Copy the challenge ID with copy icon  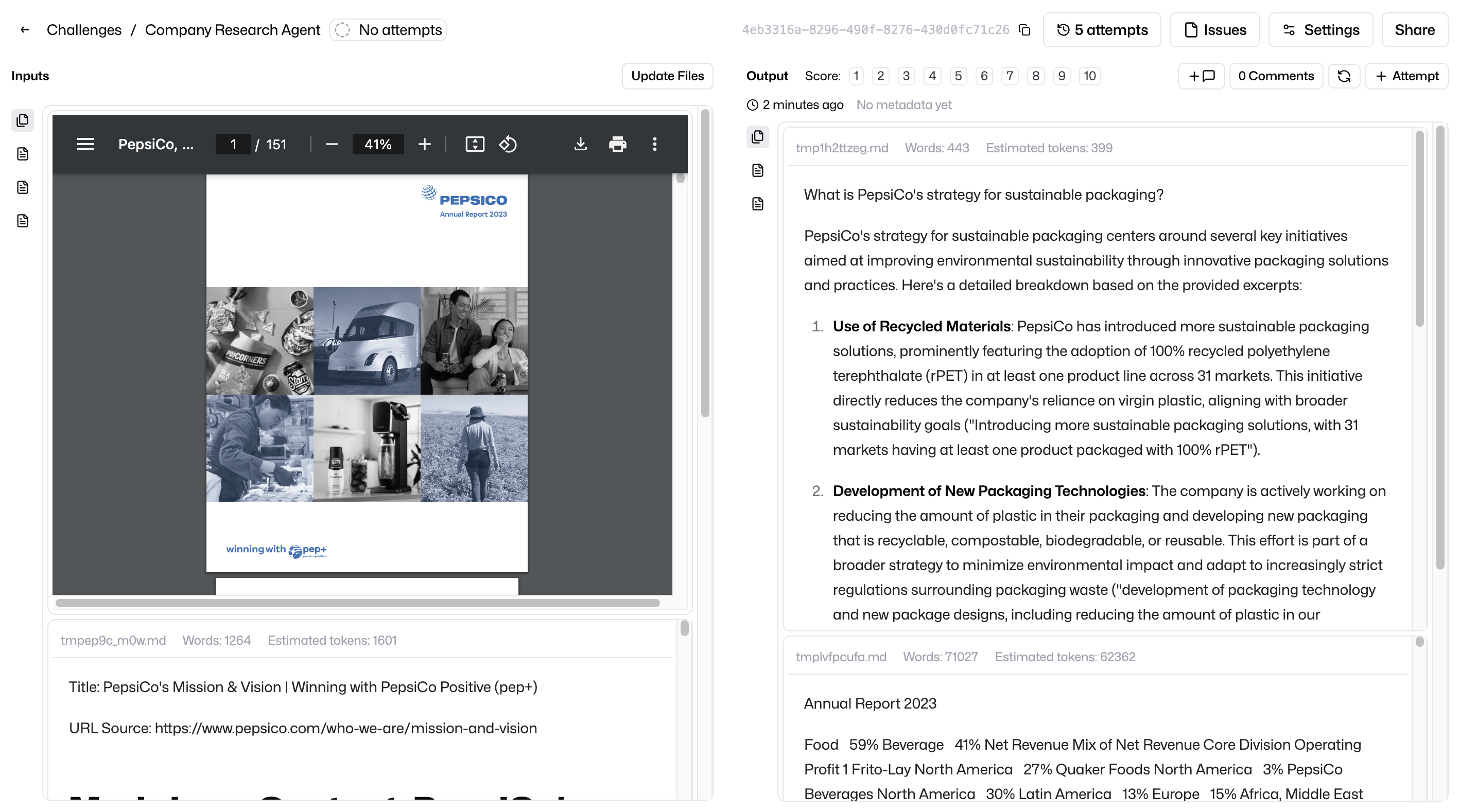click(1024, 29)
